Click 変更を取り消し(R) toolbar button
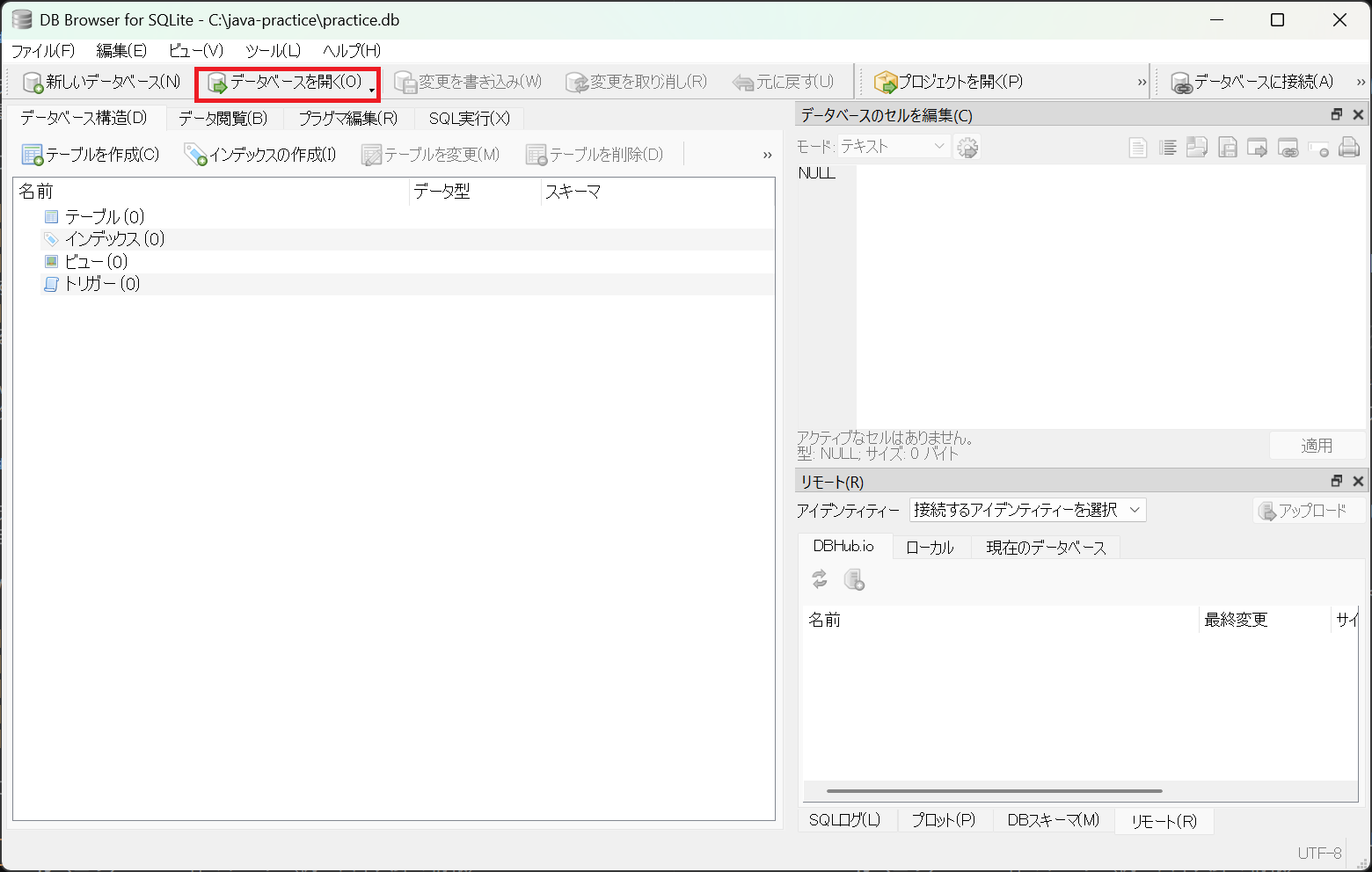The width and height of the screenshot is (1372, 872). [636, 82]
